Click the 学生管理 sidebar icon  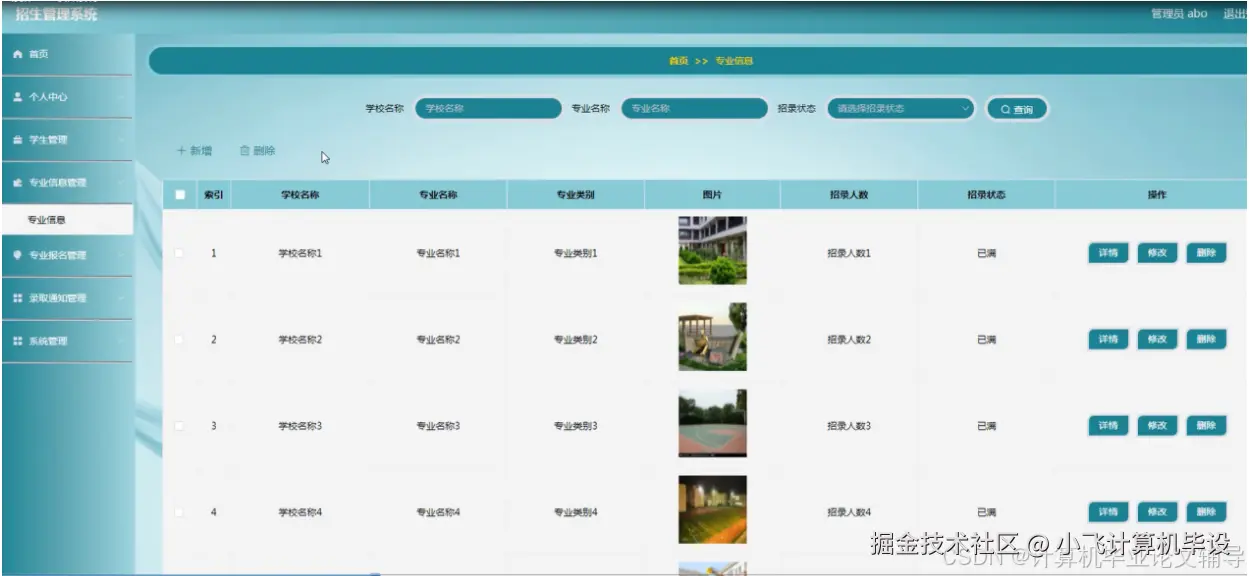17,140
